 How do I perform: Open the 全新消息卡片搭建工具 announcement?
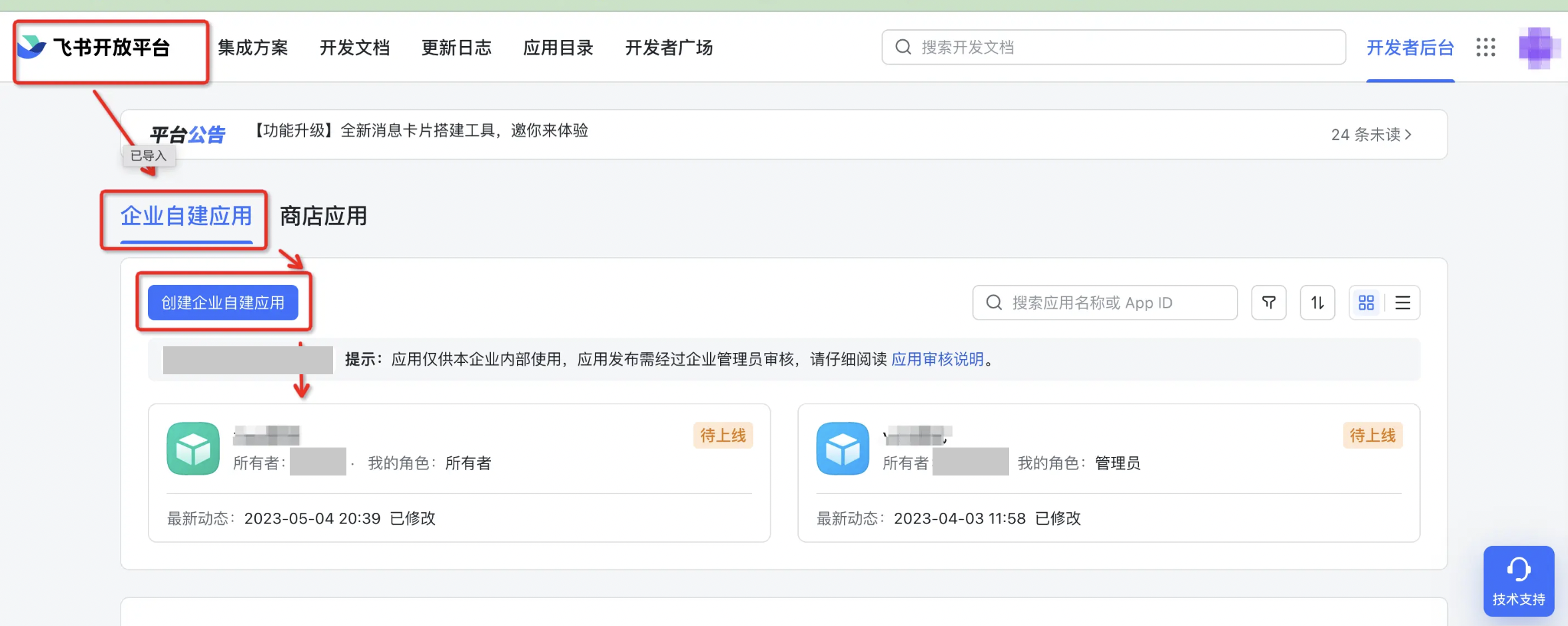pos(420,131)
